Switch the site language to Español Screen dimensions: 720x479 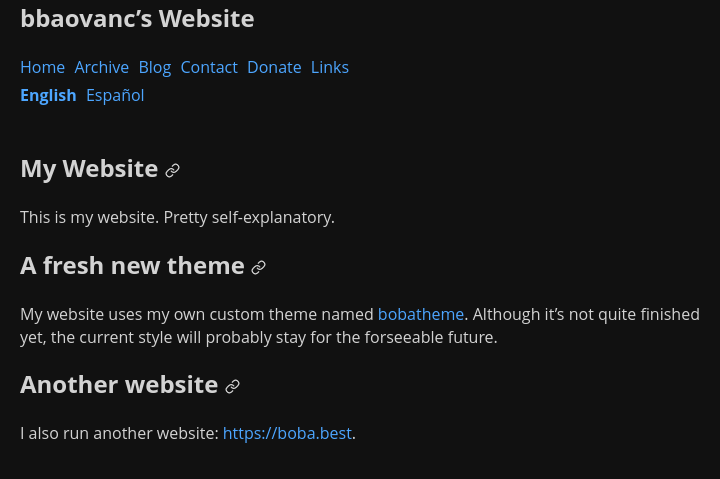[x=115, y=95]
